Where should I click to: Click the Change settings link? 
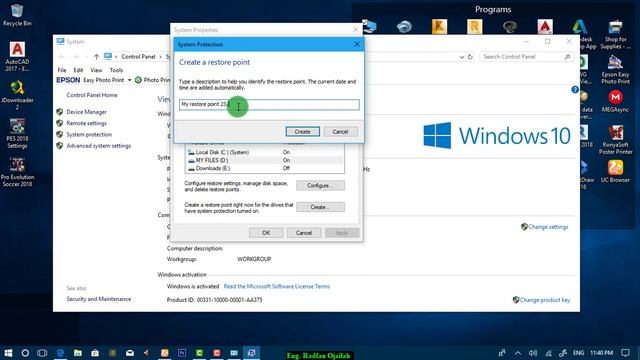pyautogui.click(x=548, y=227)
